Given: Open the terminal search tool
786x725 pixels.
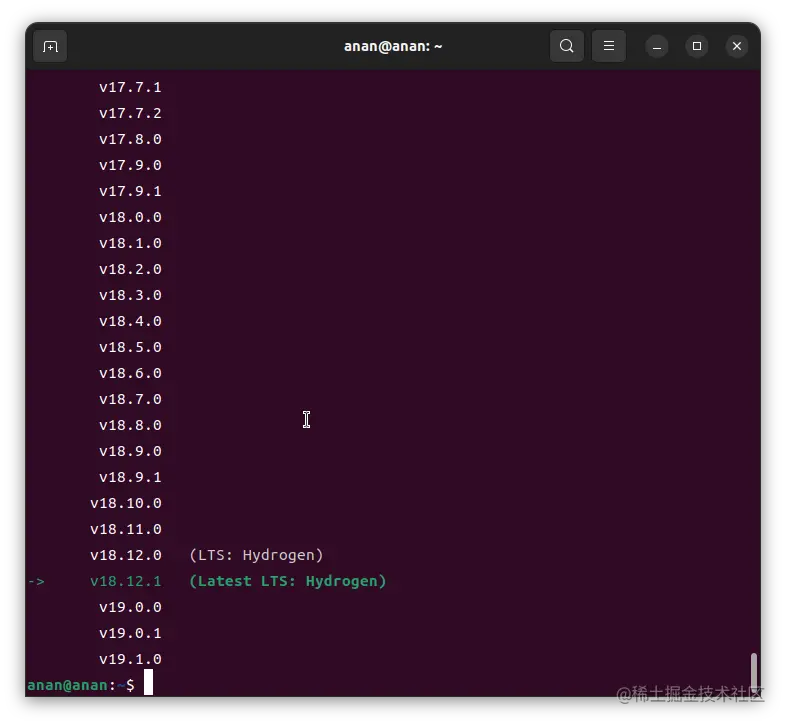Looking at the screenshot, I should [566, 46].
